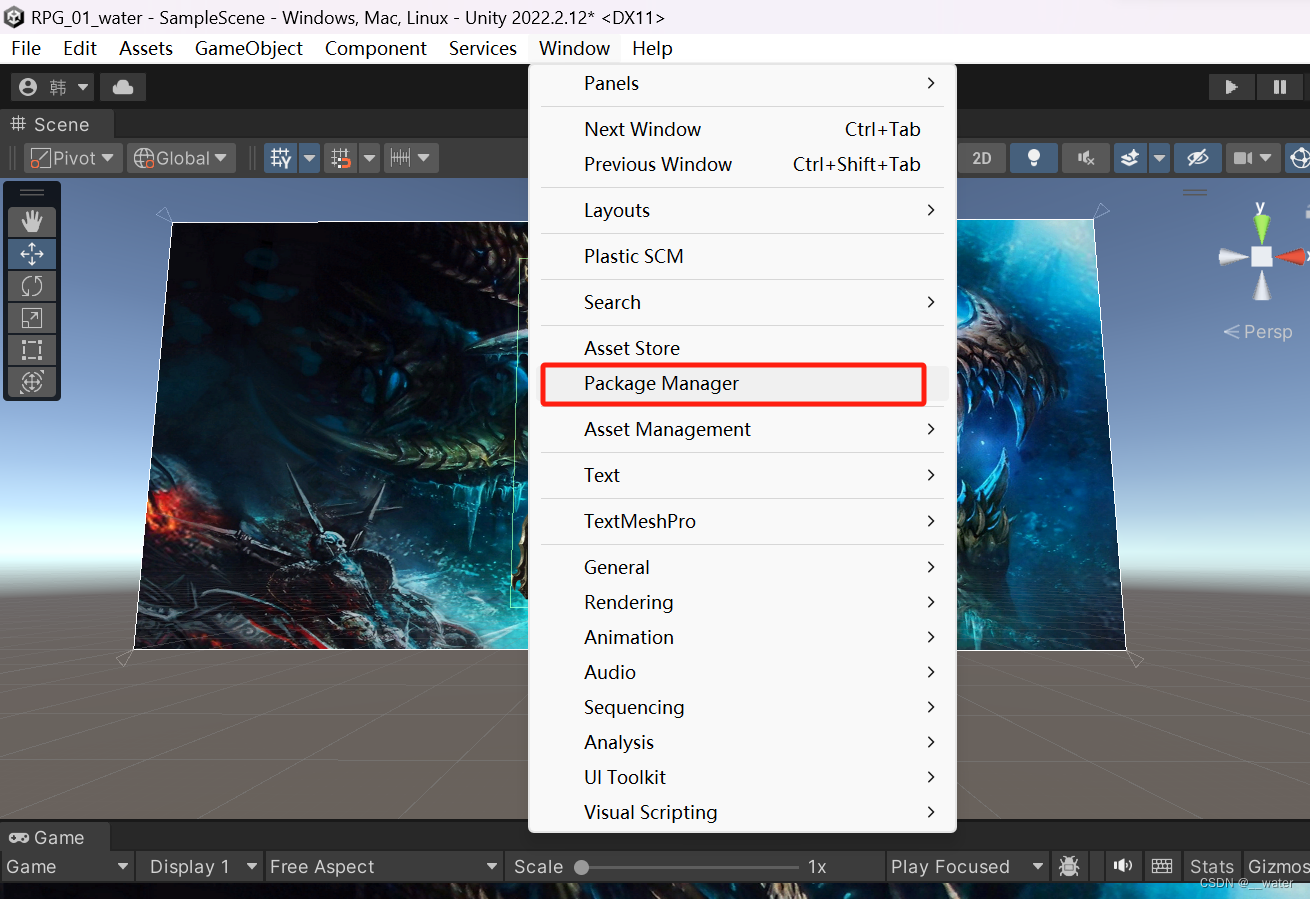Open the Edit menu

[80, 48]
